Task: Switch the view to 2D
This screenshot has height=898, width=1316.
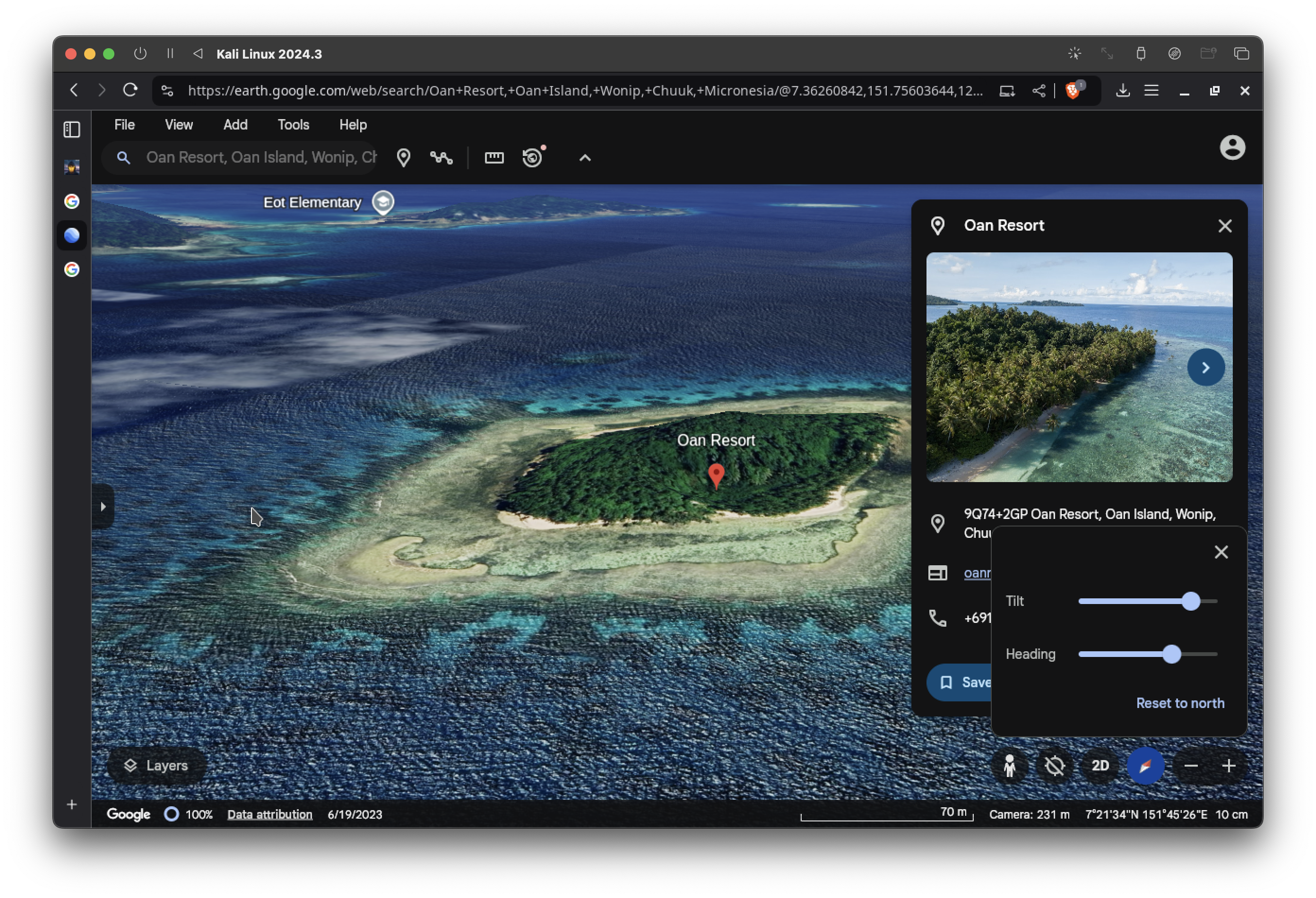Action: click(1100, 766)
